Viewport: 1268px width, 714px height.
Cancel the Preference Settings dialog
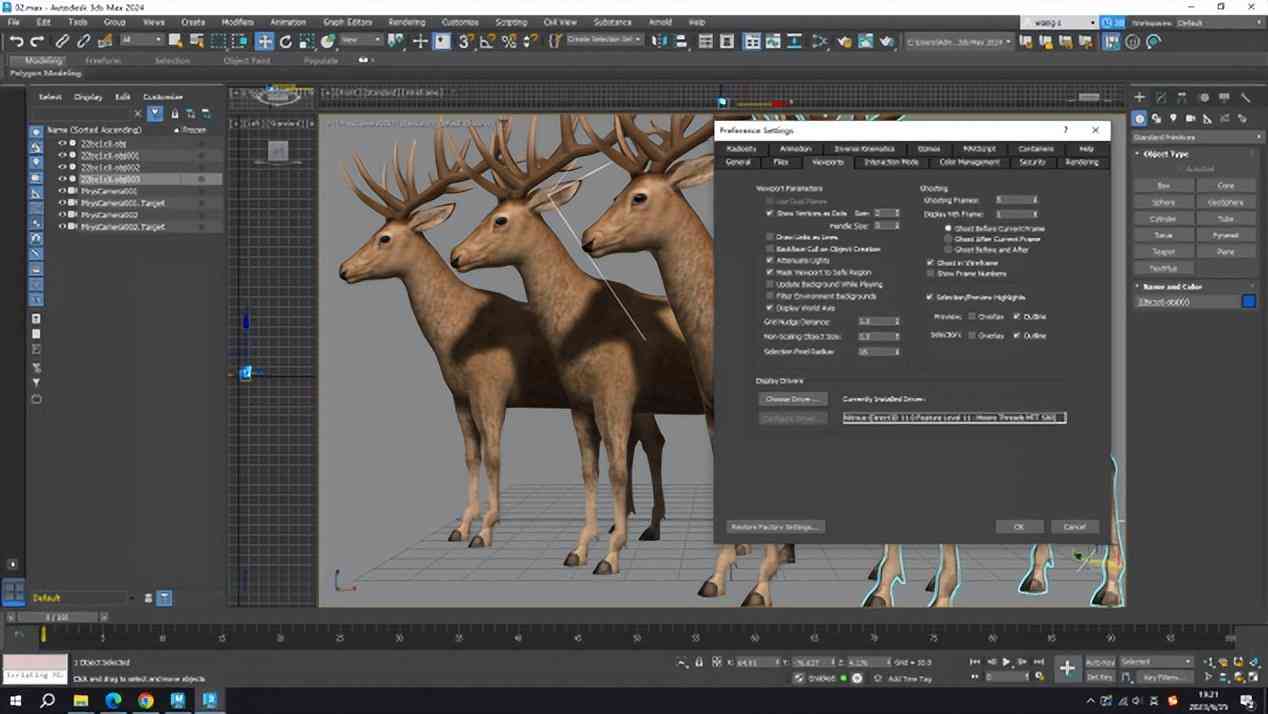tap(1075, 527)
